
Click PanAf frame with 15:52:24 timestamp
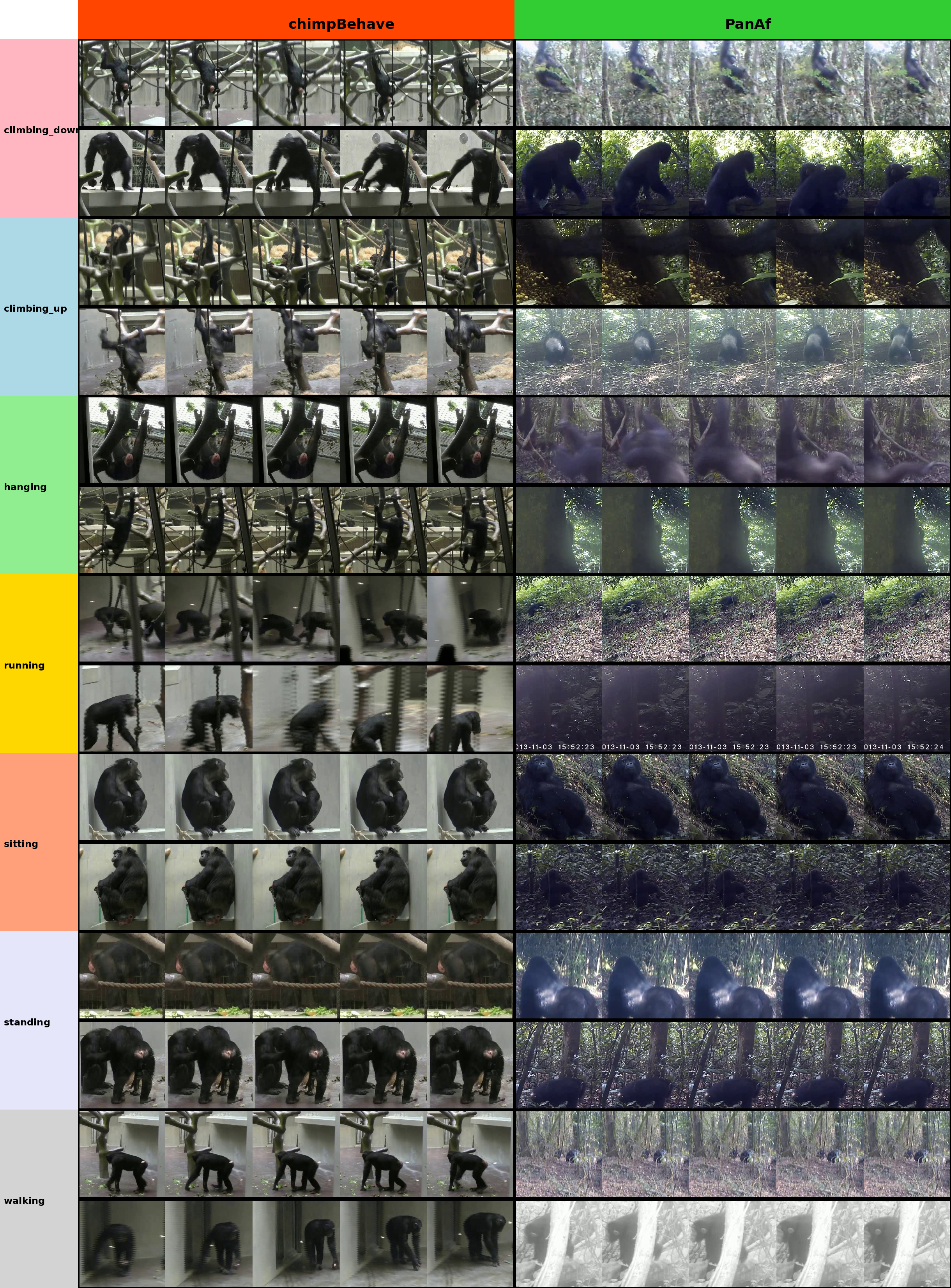pos(907,708)
